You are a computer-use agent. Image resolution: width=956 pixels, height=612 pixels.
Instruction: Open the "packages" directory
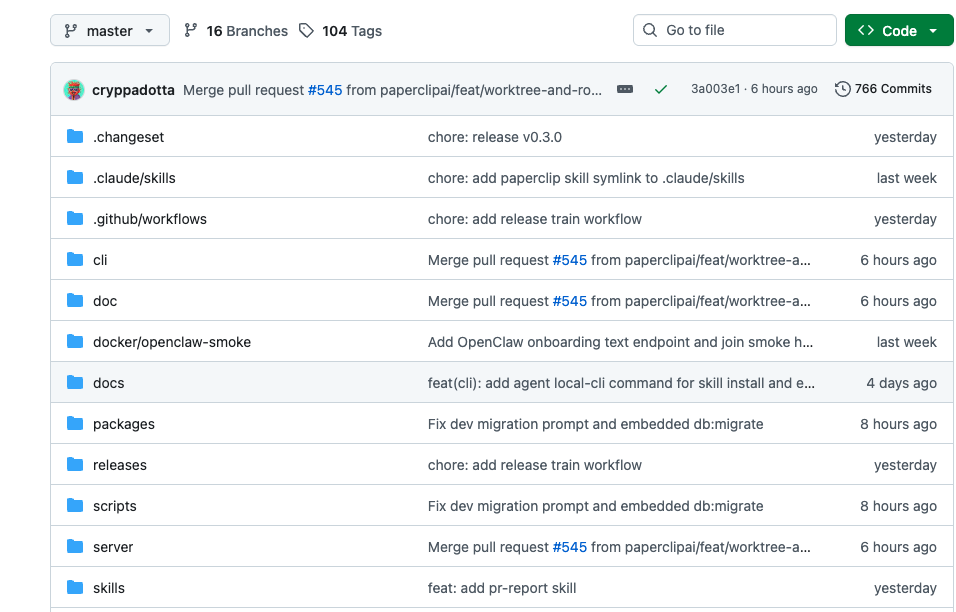(x=124, y=423)
